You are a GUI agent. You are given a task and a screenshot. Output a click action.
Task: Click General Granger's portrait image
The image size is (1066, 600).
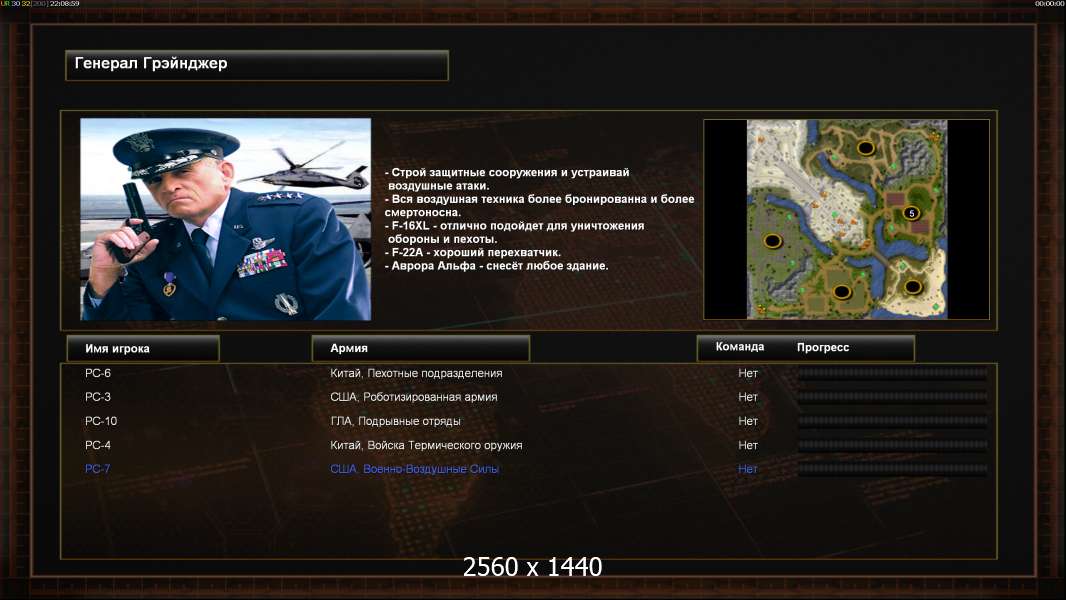pos(226,219)
